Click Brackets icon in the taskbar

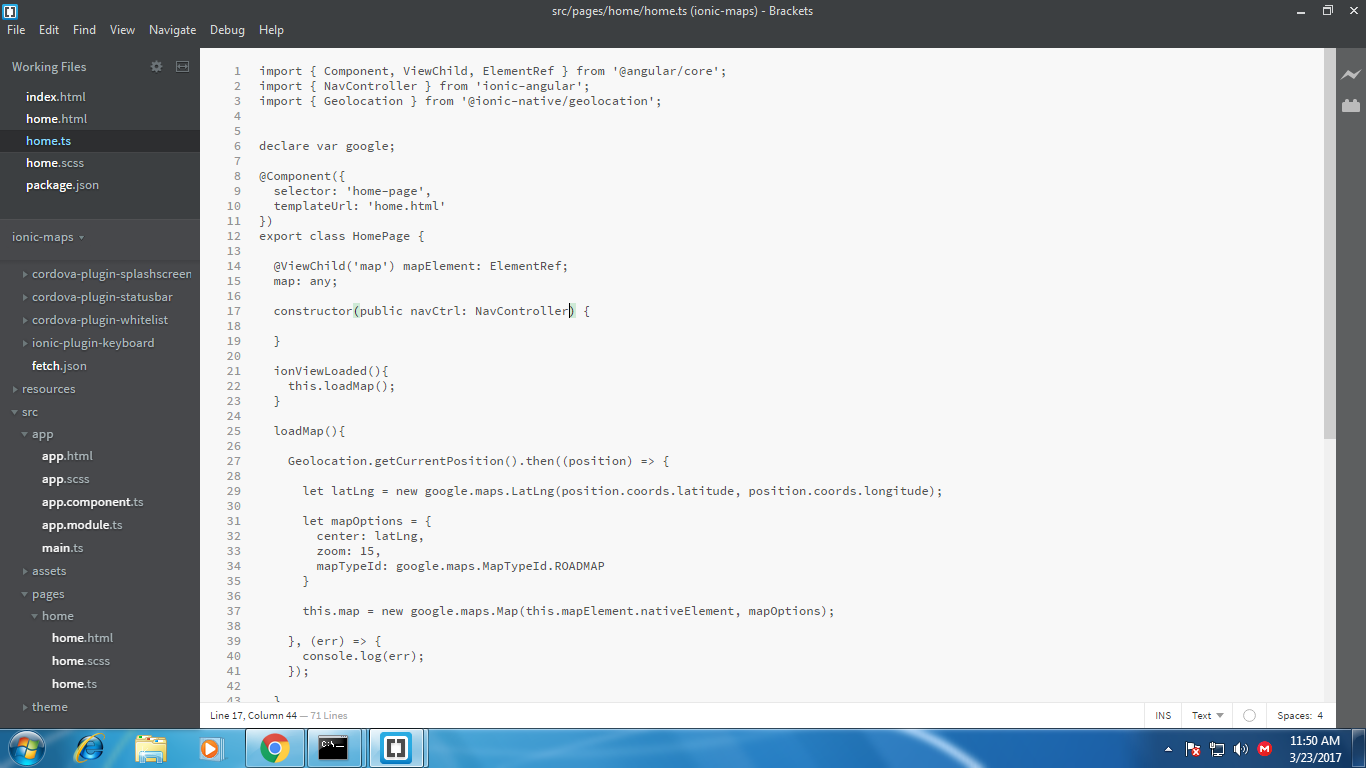(396, 748)
